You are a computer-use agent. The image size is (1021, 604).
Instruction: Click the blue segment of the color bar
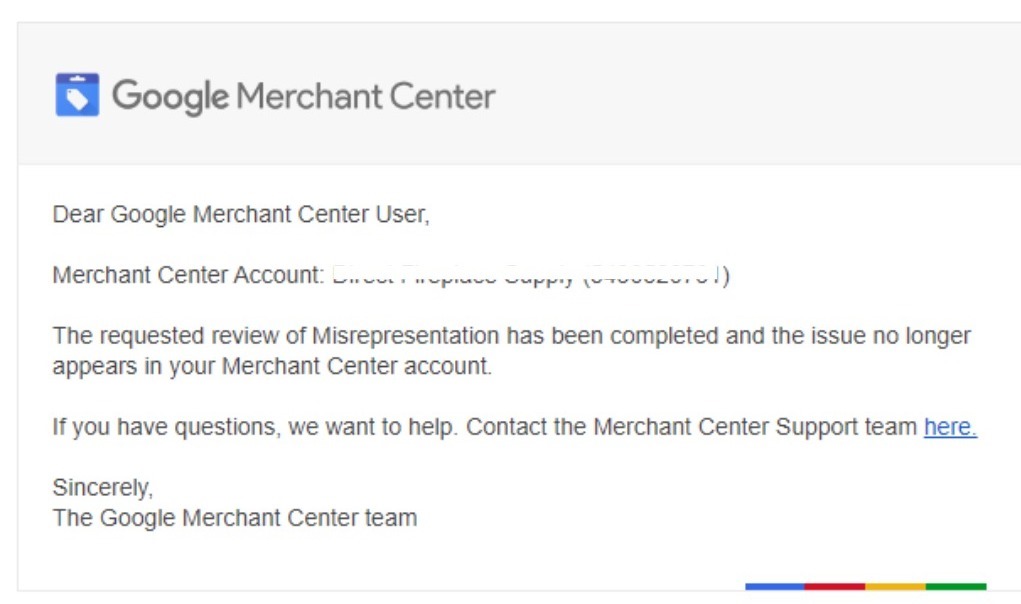pyautogui.click(x=774, y=586)
